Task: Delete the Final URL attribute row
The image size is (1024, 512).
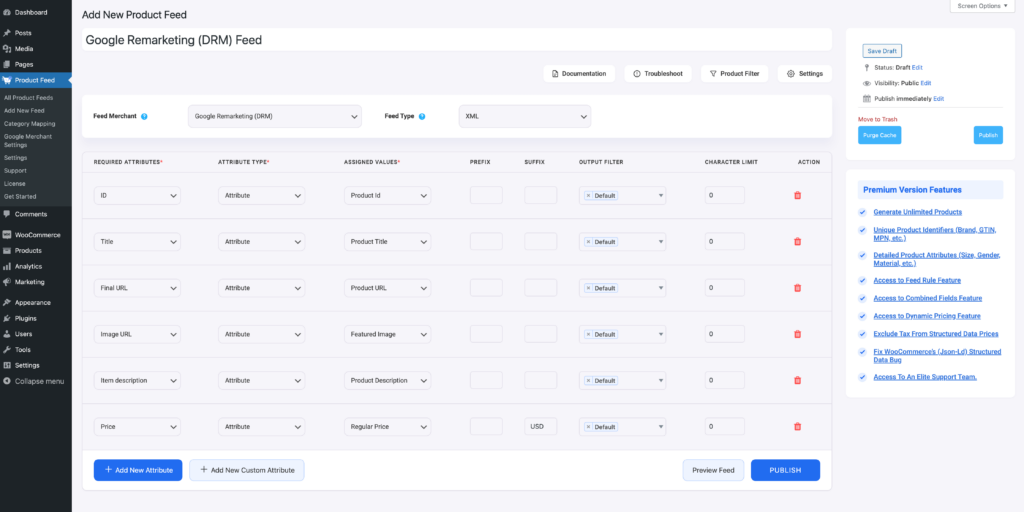Action: pyautogui.click(x=797, y=288)
